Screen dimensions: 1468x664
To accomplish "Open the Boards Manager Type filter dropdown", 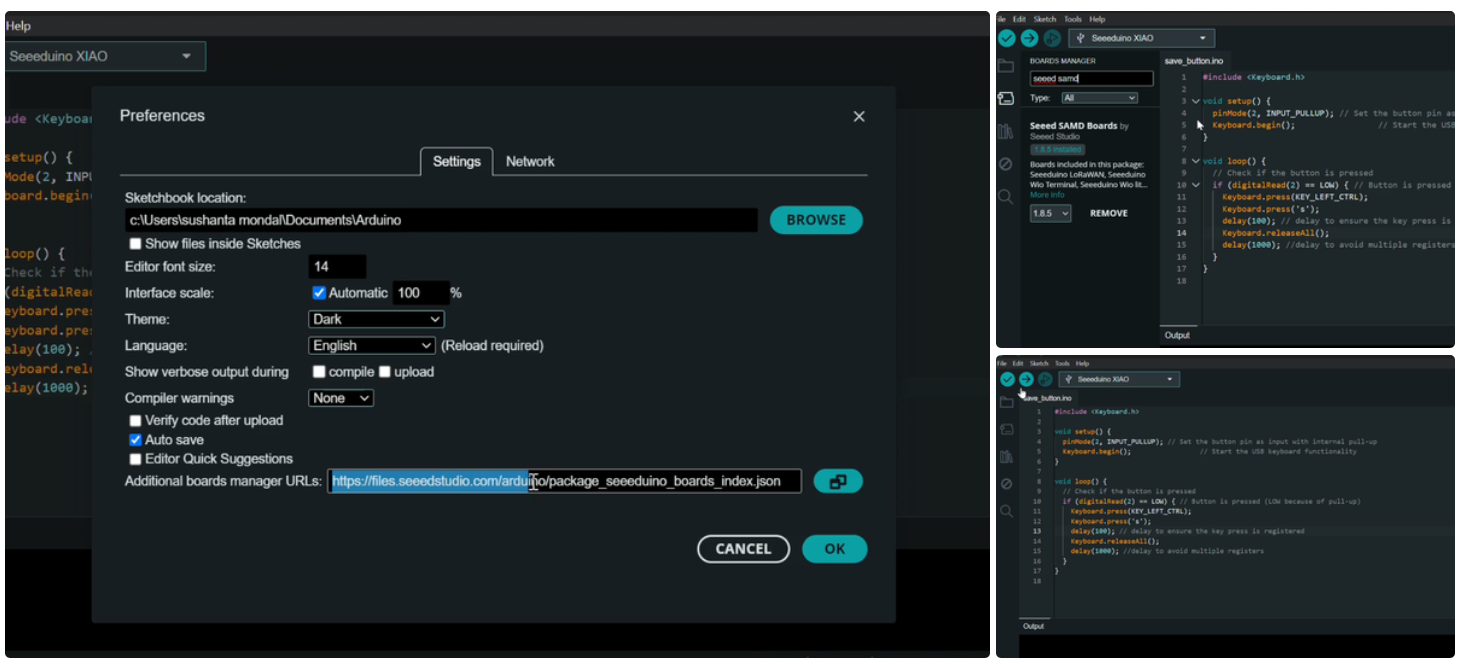I will (1099, 98).
